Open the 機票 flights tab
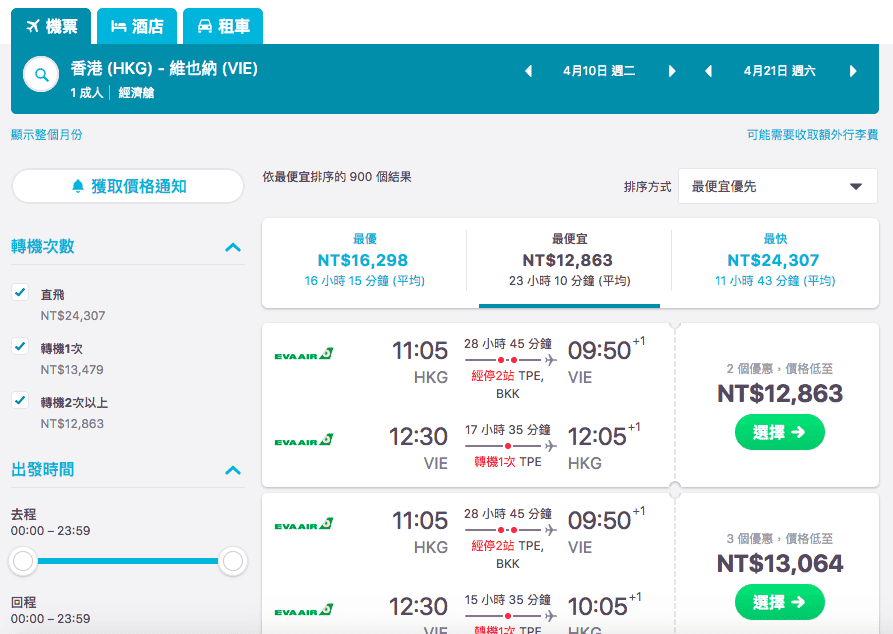Image resolution: width=893 pixels, height=634 pixels. coord(51,26)
